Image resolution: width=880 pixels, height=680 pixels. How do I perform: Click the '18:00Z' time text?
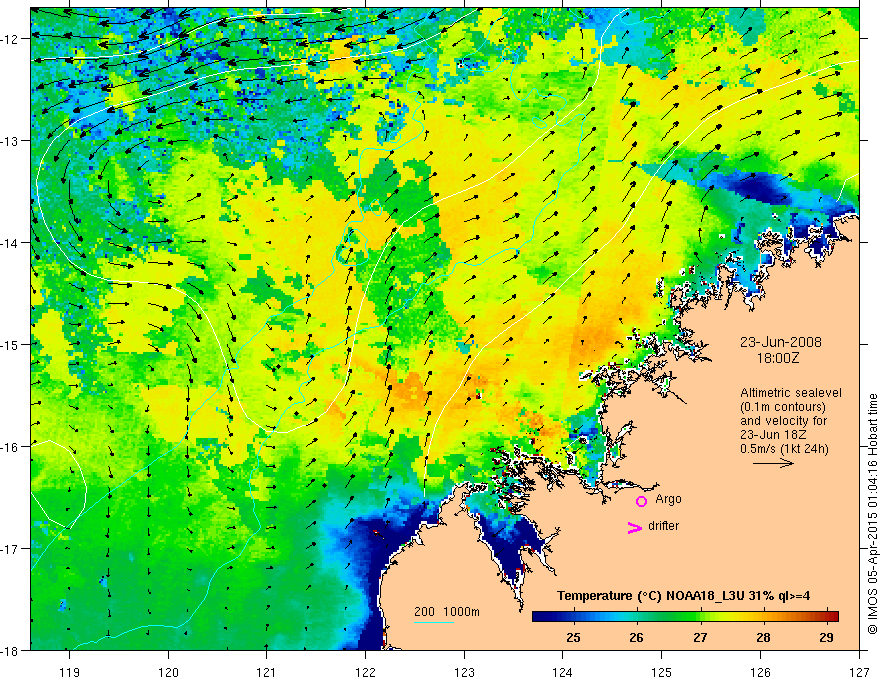(778, 358)
